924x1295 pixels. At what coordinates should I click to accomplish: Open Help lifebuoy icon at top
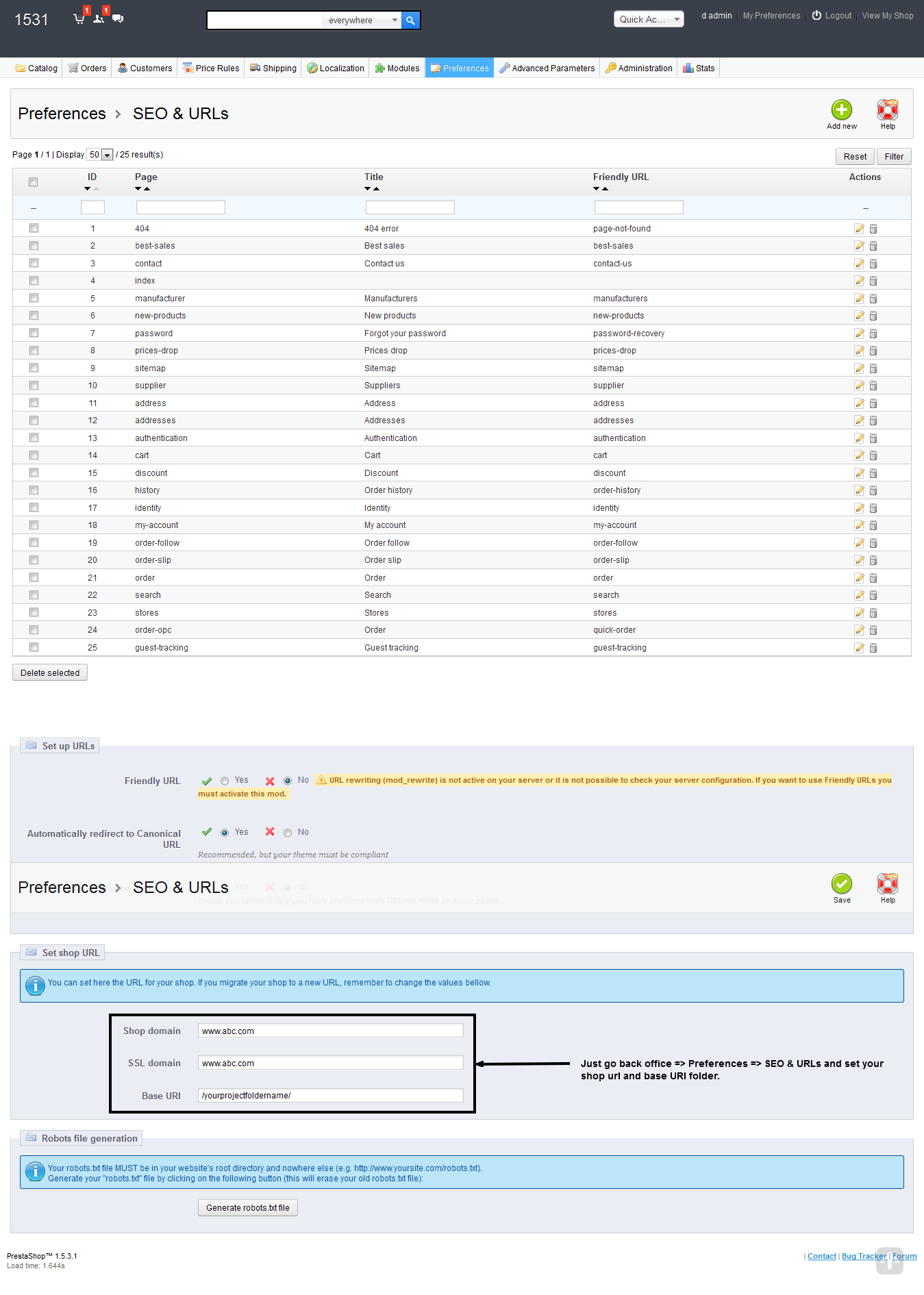click(x=888, y=110)
